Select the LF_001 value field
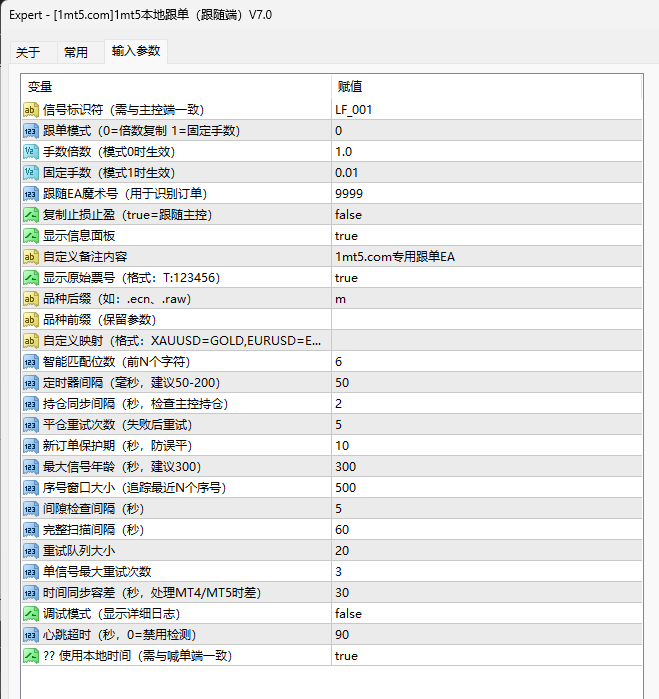This screenshot has height=699, width=659. tap(354, 110)
